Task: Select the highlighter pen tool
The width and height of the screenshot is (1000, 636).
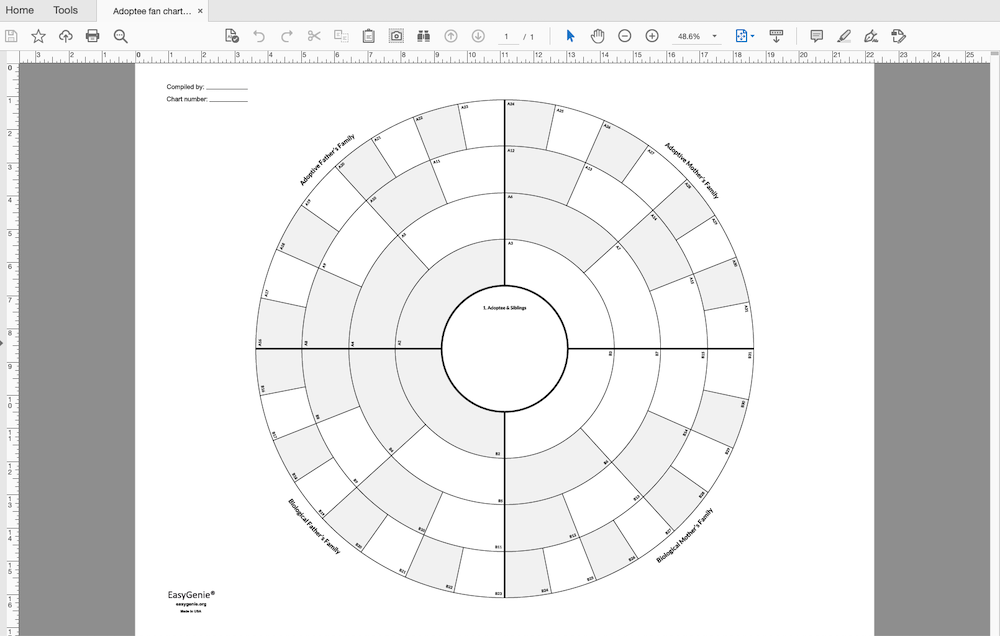Action: pos(844,36)
